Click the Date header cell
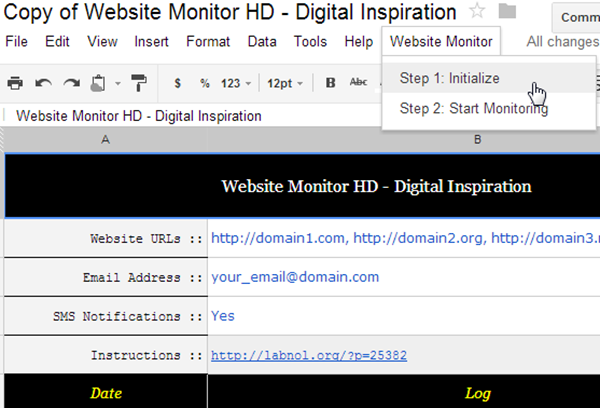 [x=106, y=393]
